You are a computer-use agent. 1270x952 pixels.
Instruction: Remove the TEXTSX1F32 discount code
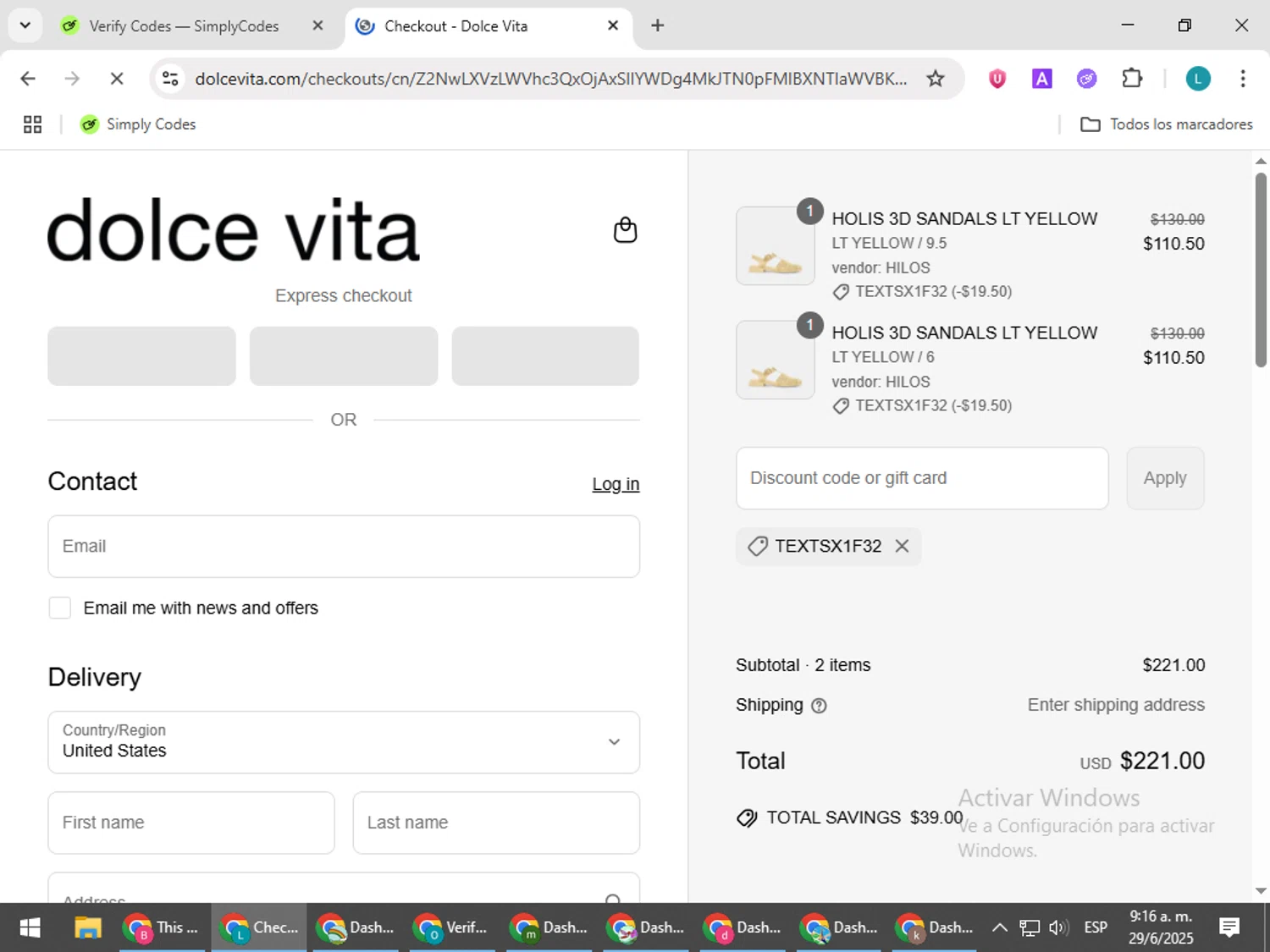[x=903, y=547]
